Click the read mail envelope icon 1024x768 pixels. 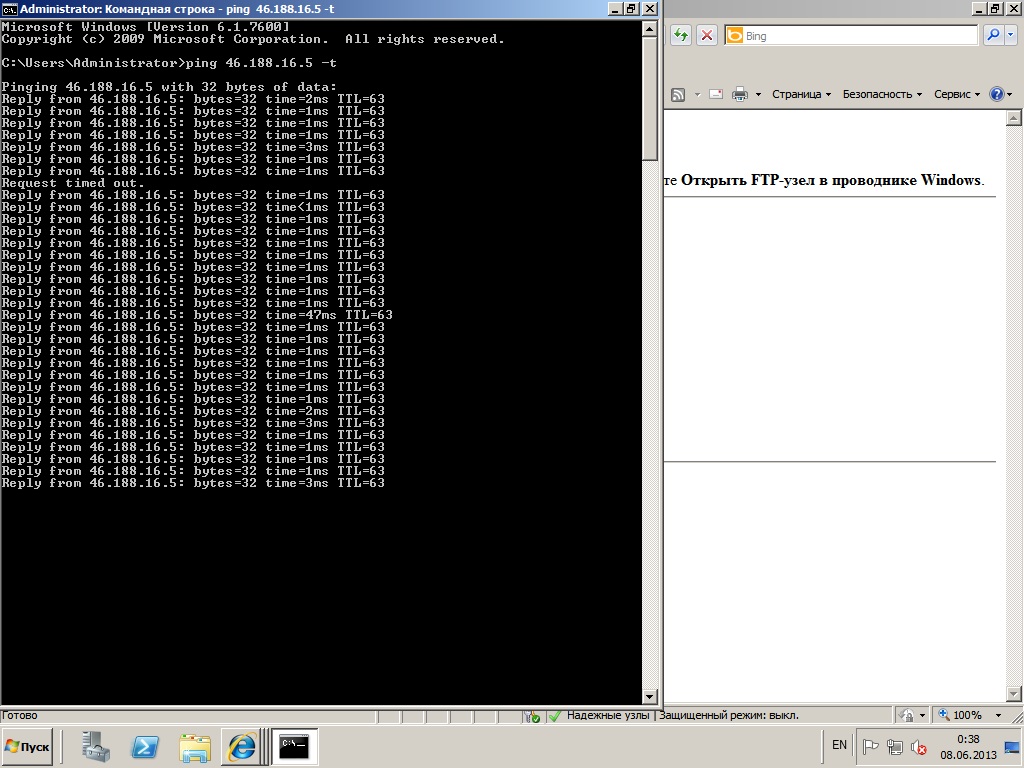716,94
